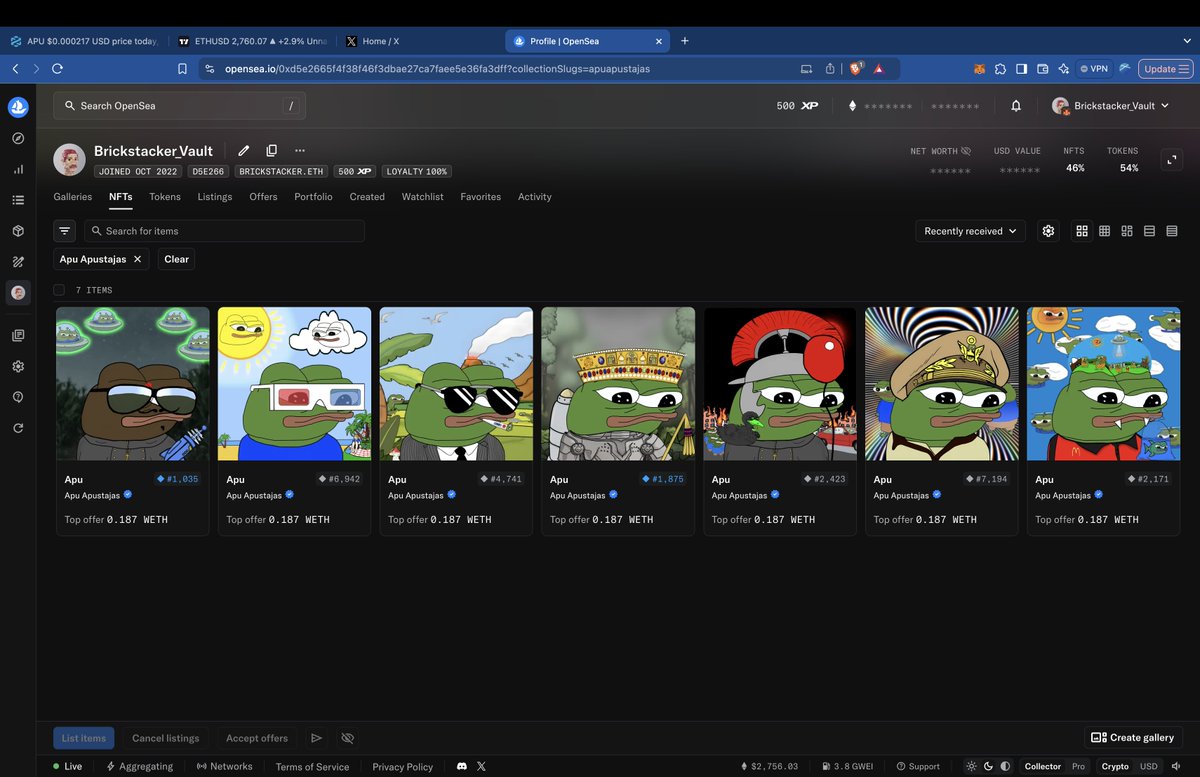This screenshot has height=777, width=1200.
Task: Open the Watchlist tab
Action: coord(423,197)
